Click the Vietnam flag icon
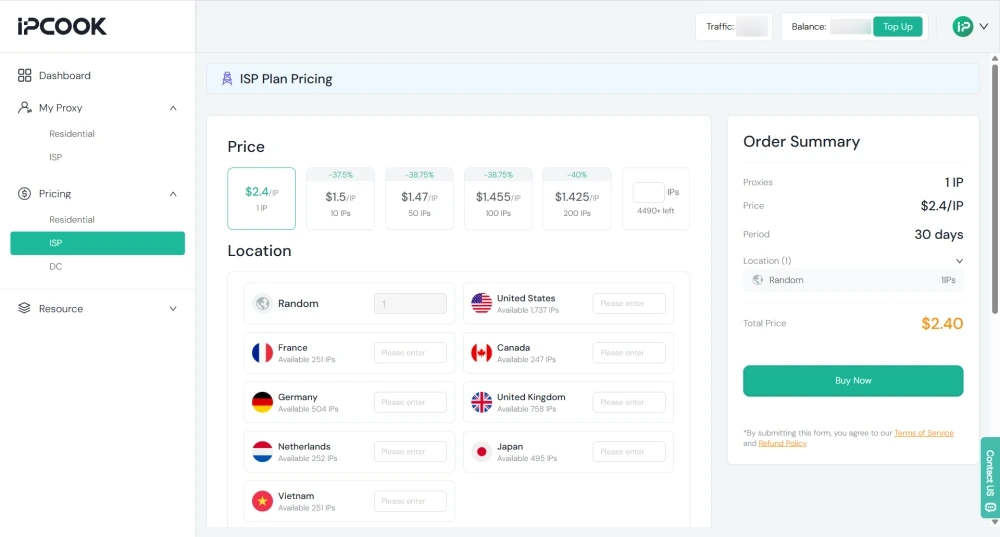Image resolution: width=1000 pixels, height=537 pixels. tap(262, 501)
